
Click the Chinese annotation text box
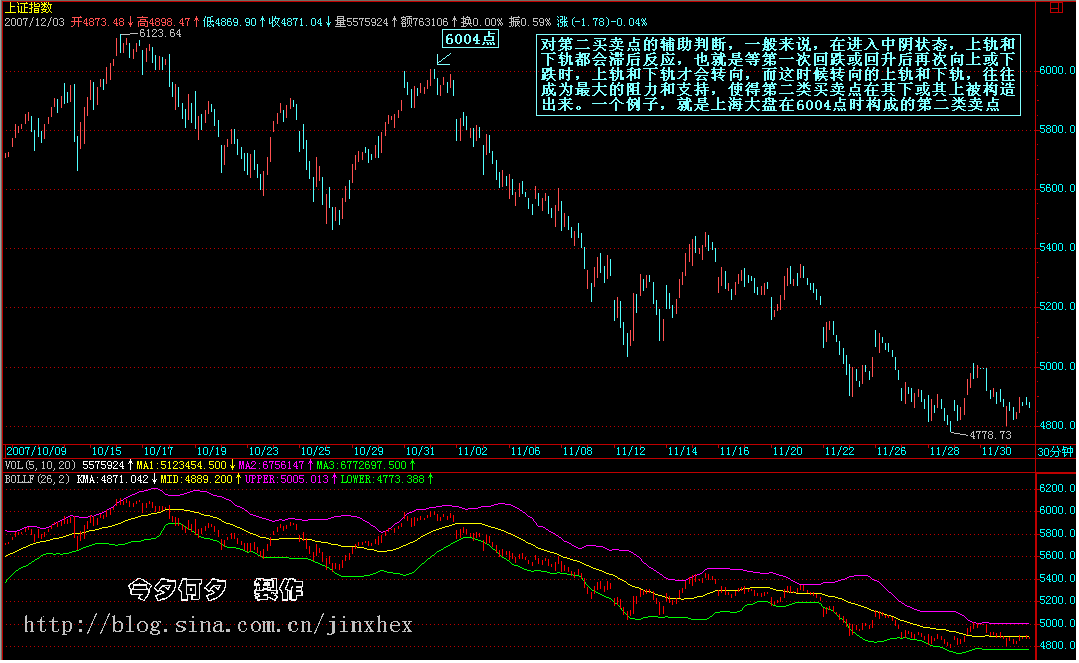pyautogui.click(x=777, y=75)
